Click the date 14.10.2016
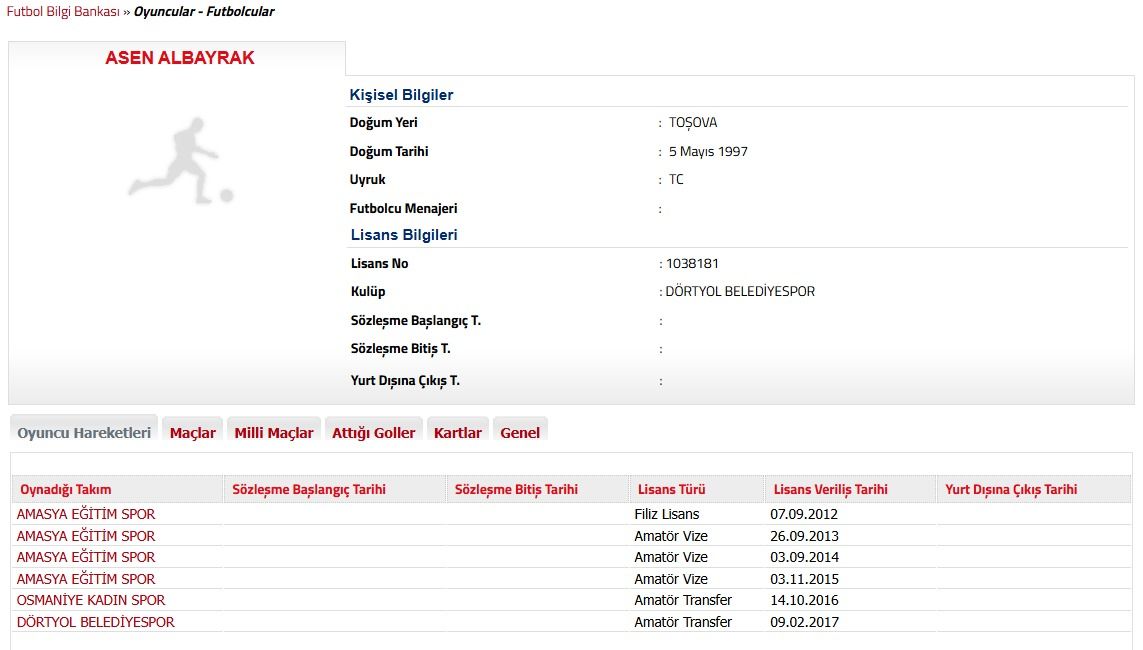 [804, 600]
